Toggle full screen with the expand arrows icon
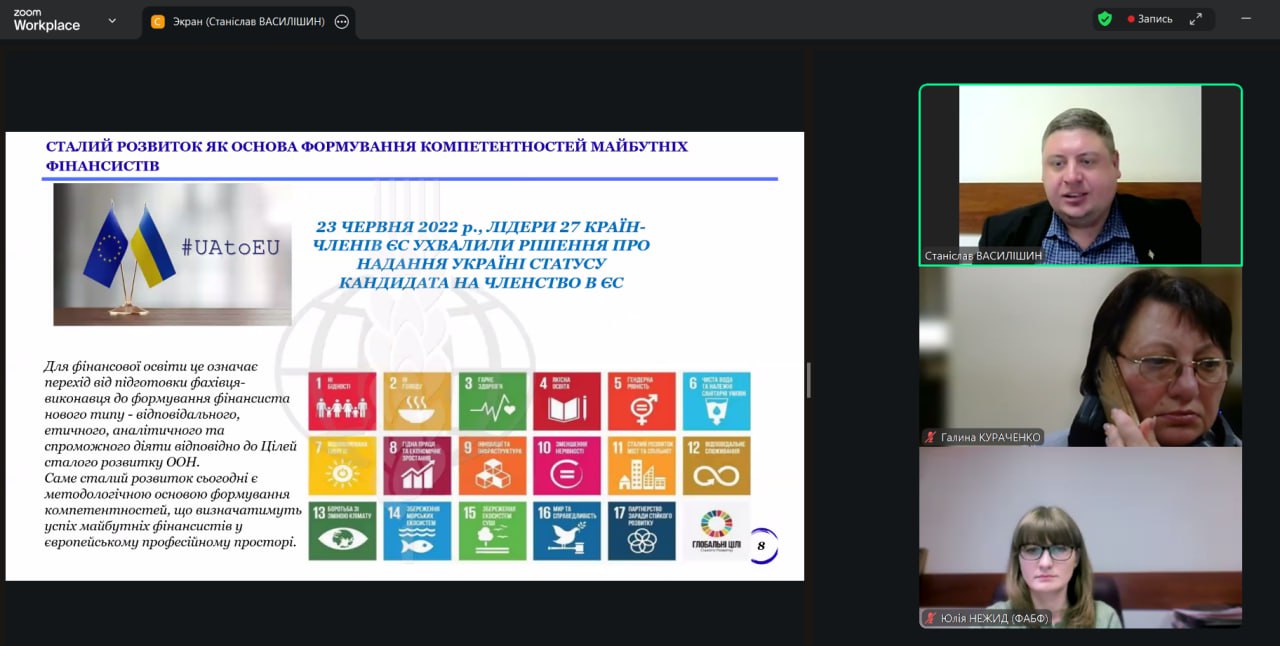1280x646 pixels. pos(1196,19)
